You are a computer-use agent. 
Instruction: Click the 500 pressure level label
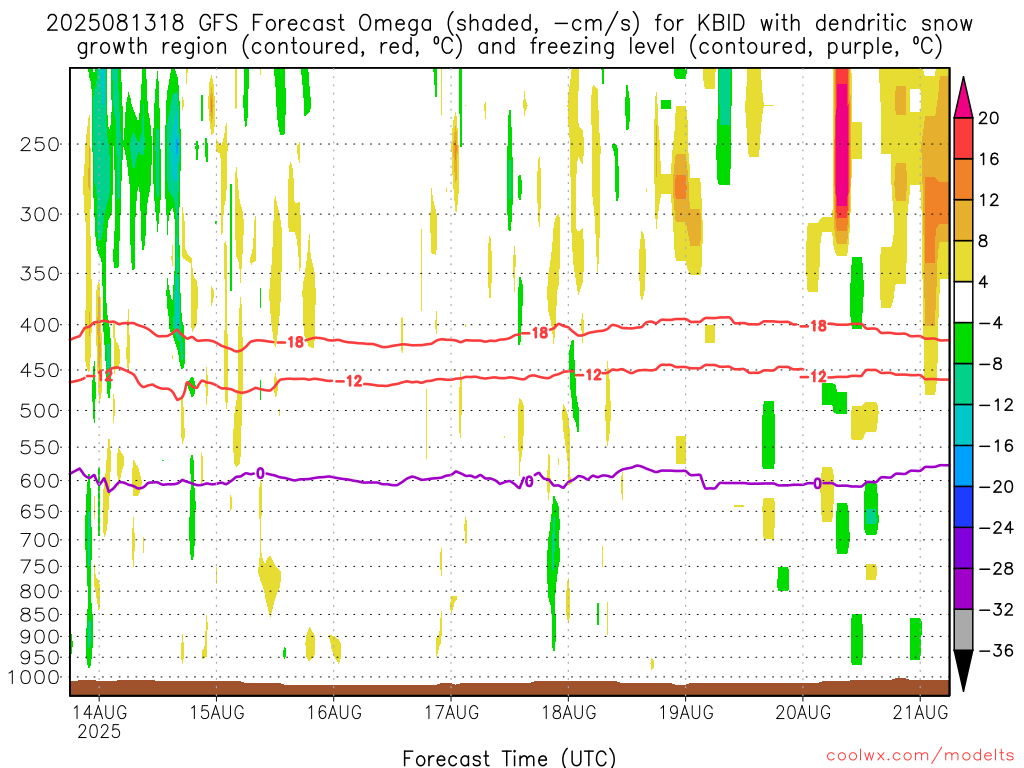coord(40,411)
